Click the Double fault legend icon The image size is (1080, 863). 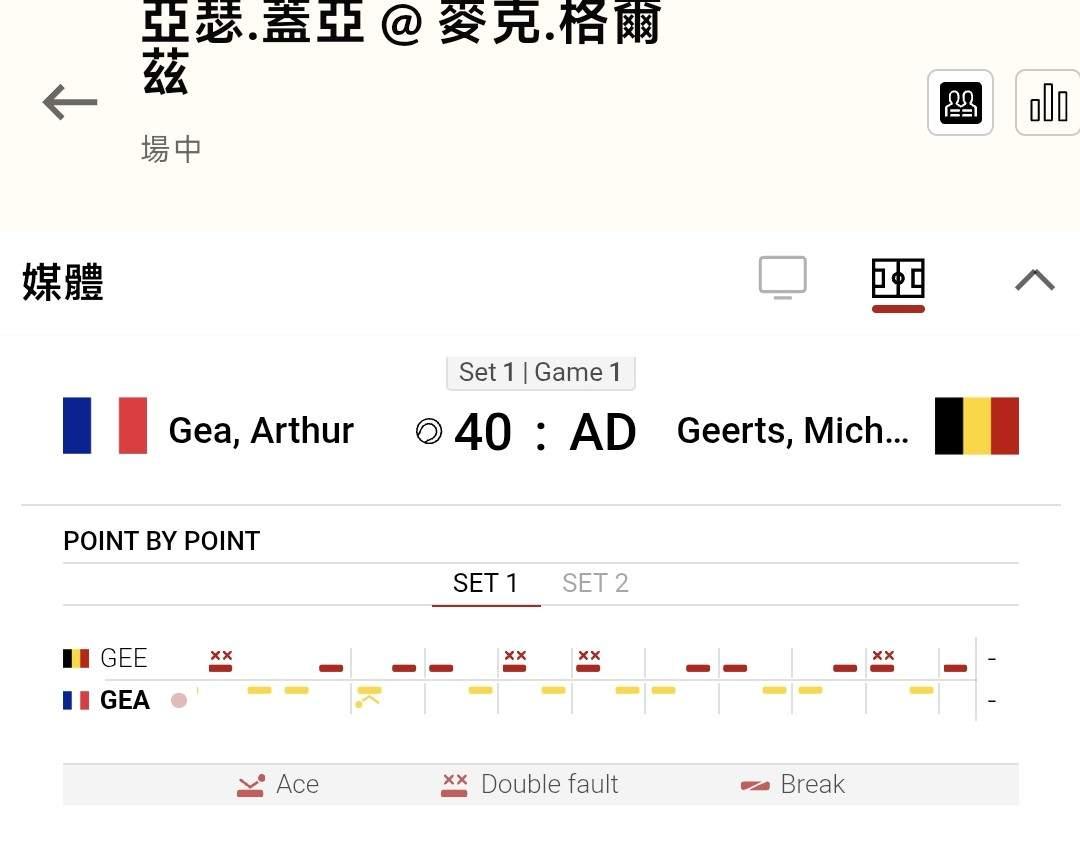point(454,785)
